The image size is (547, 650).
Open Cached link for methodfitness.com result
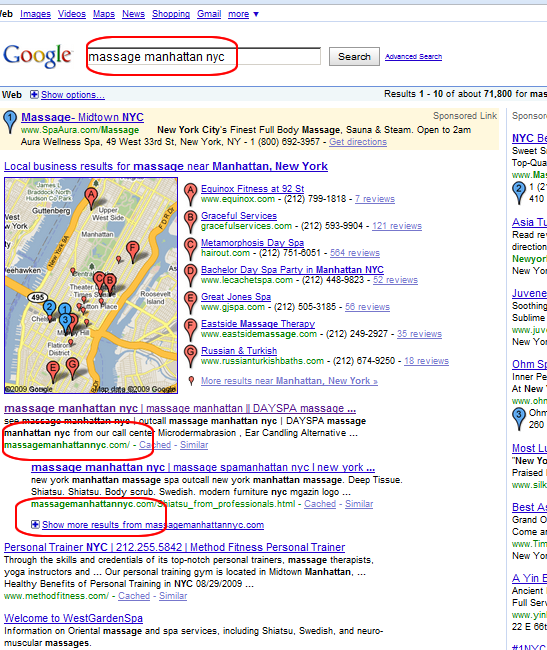coord(134,596)
